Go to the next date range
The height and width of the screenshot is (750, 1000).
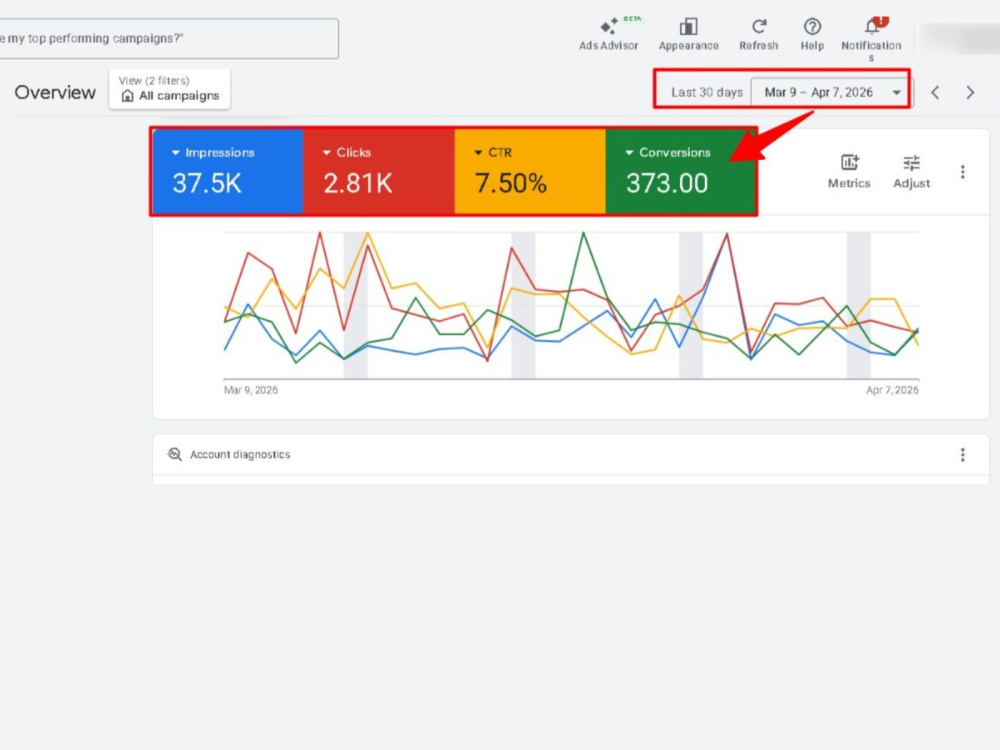click(x=970, y=92)
